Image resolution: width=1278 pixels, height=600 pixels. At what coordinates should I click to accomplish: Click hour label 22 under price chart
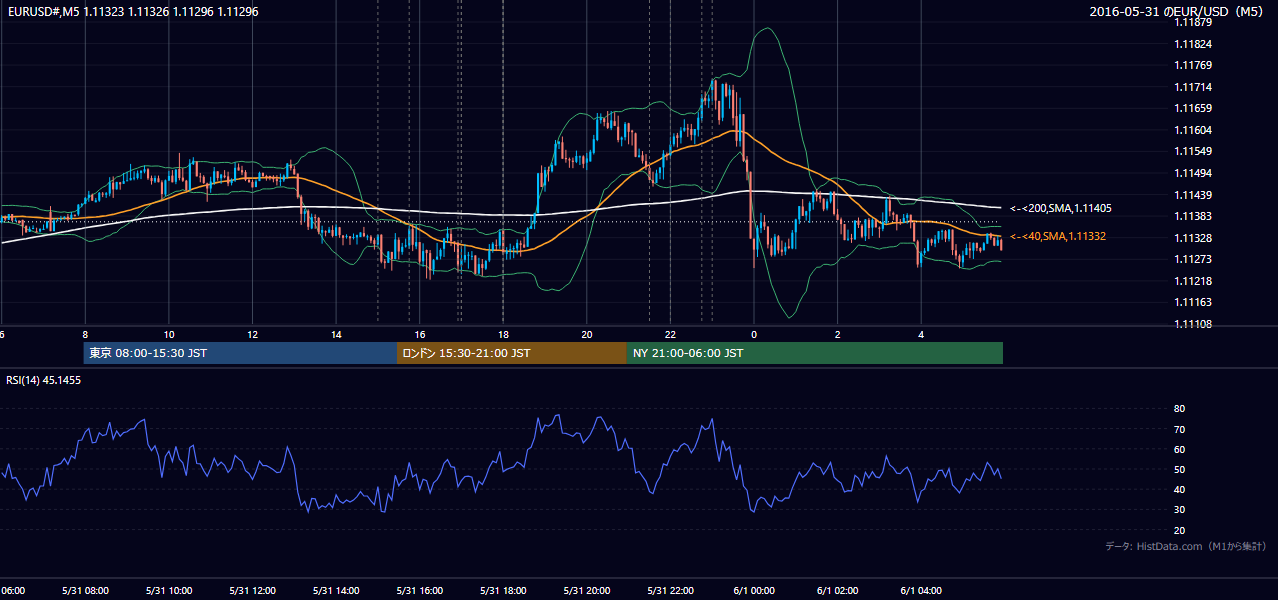coord(670,335)
